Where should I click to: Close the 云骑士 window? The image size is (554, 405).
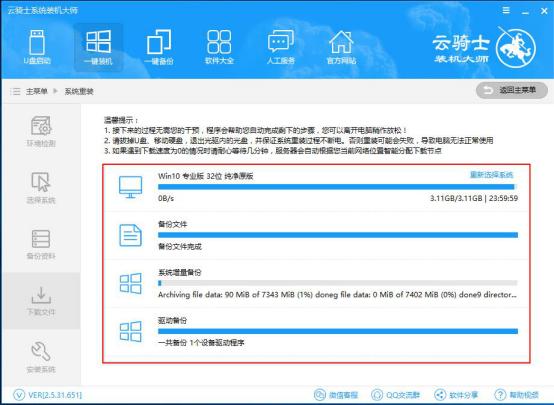click(544, 11)
